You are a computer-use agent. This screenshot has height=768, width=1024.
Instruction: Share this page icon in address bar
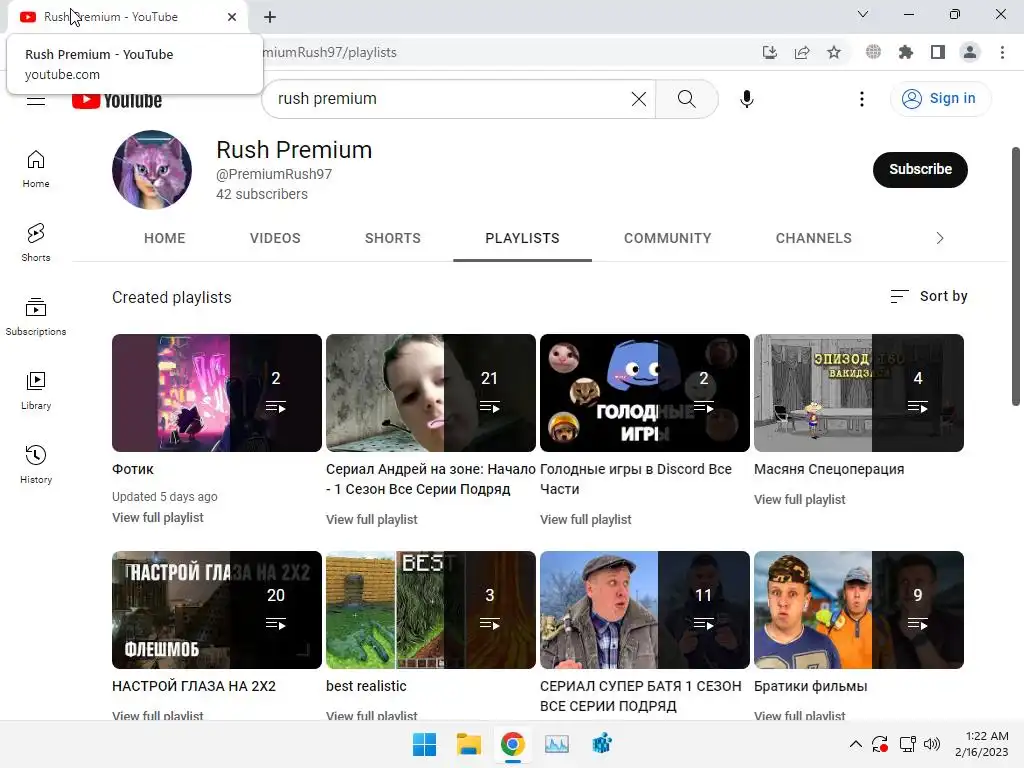pos(802,52)
